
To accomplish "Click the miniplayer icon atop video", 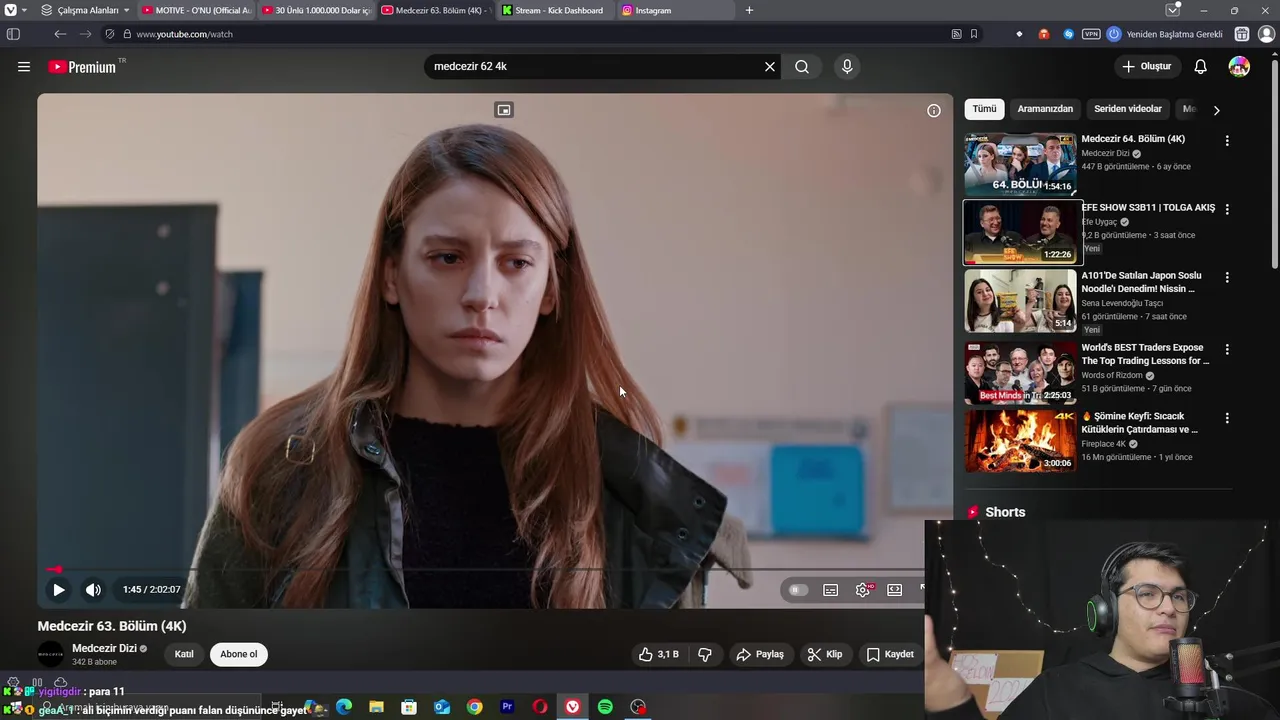I will coord(504,110).
